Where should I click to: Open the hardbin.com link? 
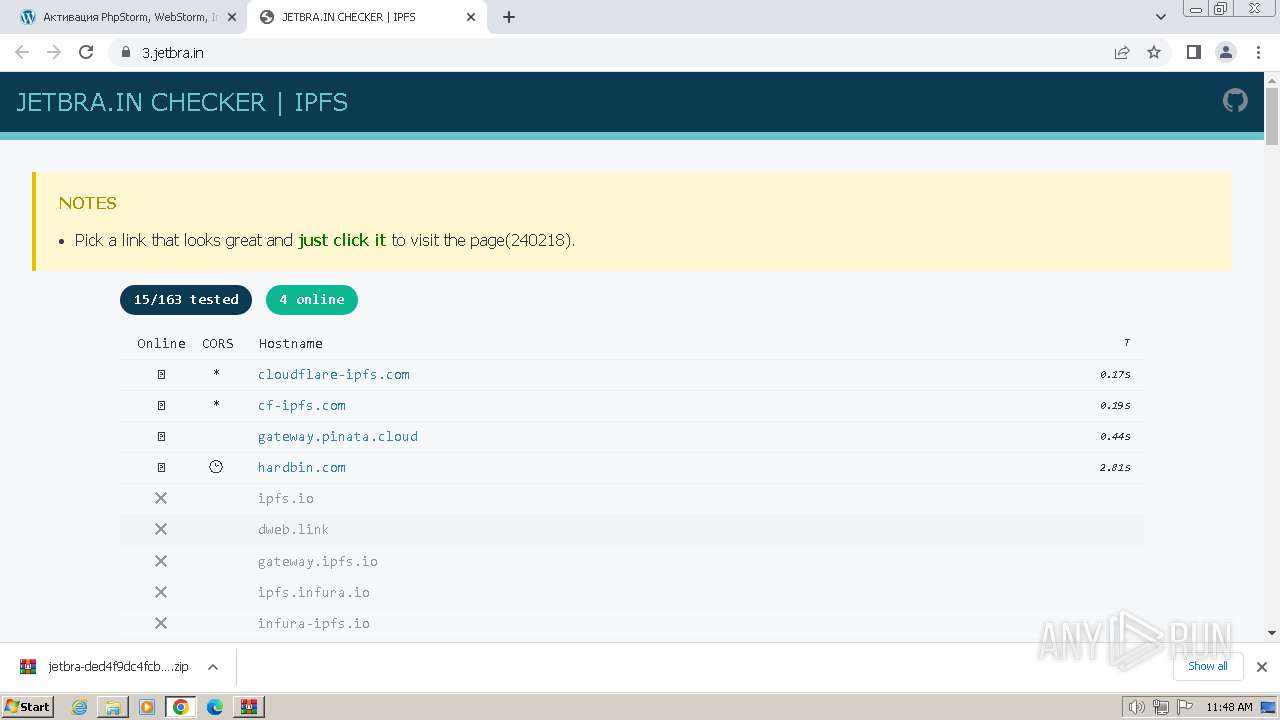[302, 467]
